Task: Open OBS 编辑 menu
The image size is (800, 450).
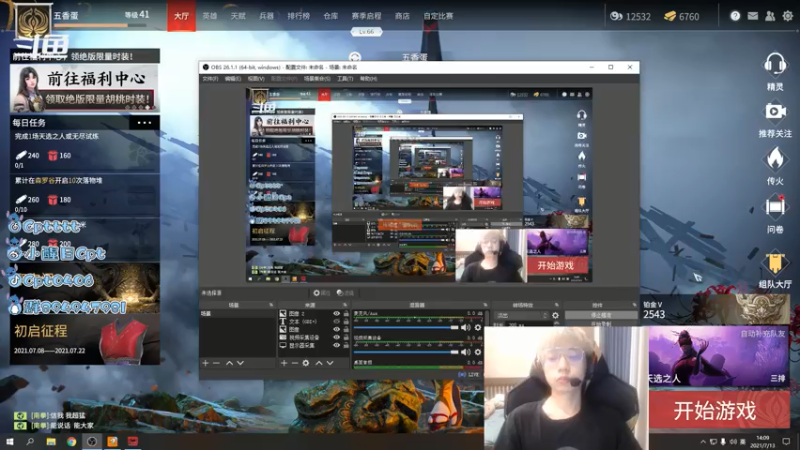Action: (233, 79)
